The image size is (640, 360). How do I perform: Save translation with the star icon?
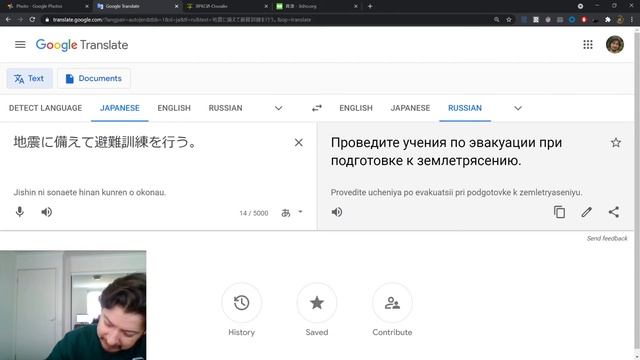(616, 142)
